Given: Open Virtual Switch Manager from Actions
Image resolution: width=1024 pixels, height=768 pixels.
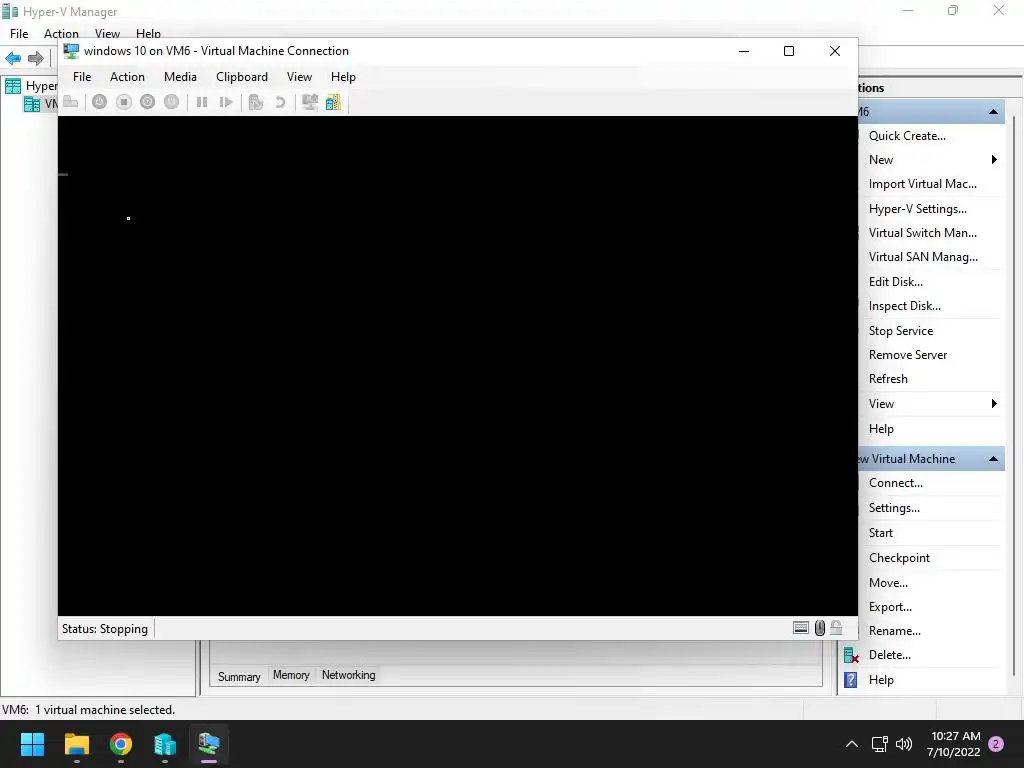Looking at the screenshot, I should click(923, 233).
